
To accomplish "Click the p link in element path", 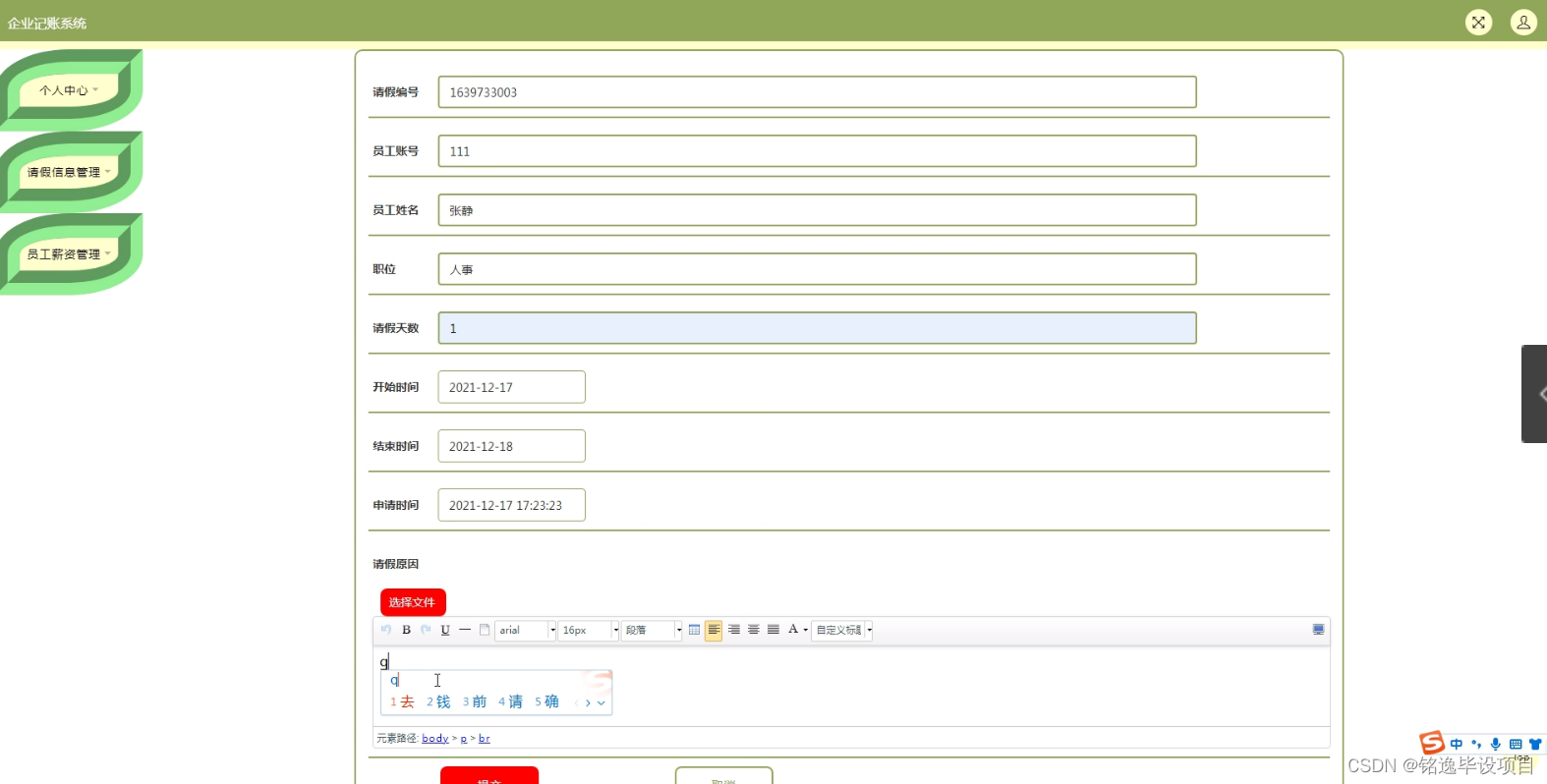I will click(x=464, y=738).
